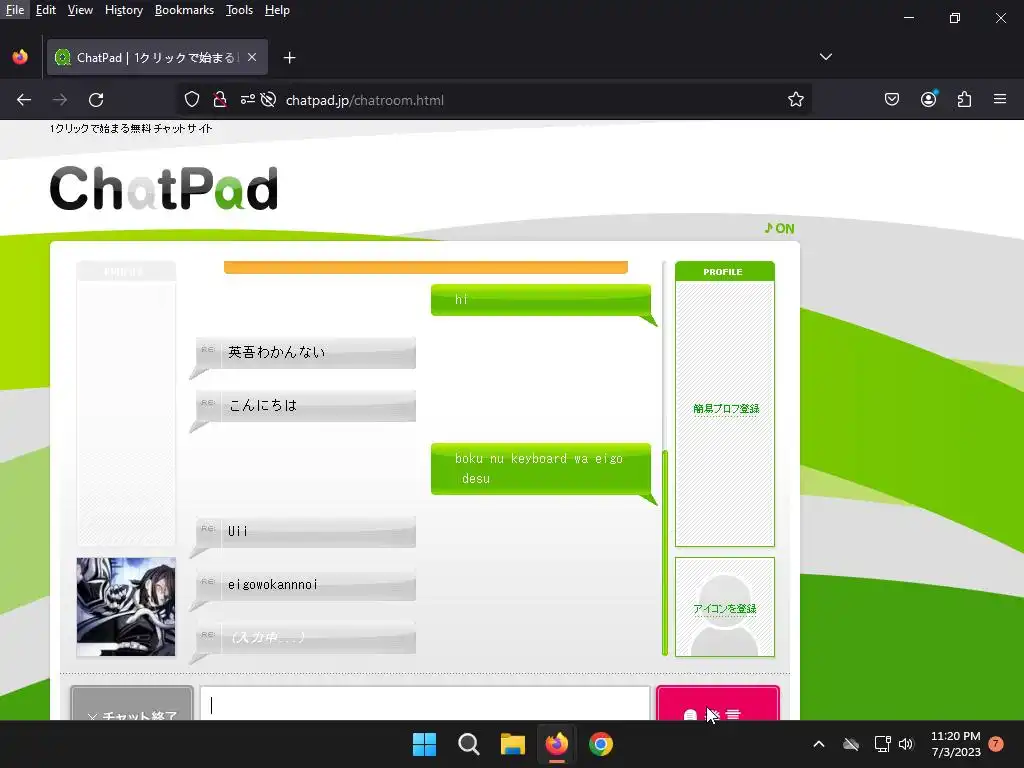Click the pink send message button

718,704
